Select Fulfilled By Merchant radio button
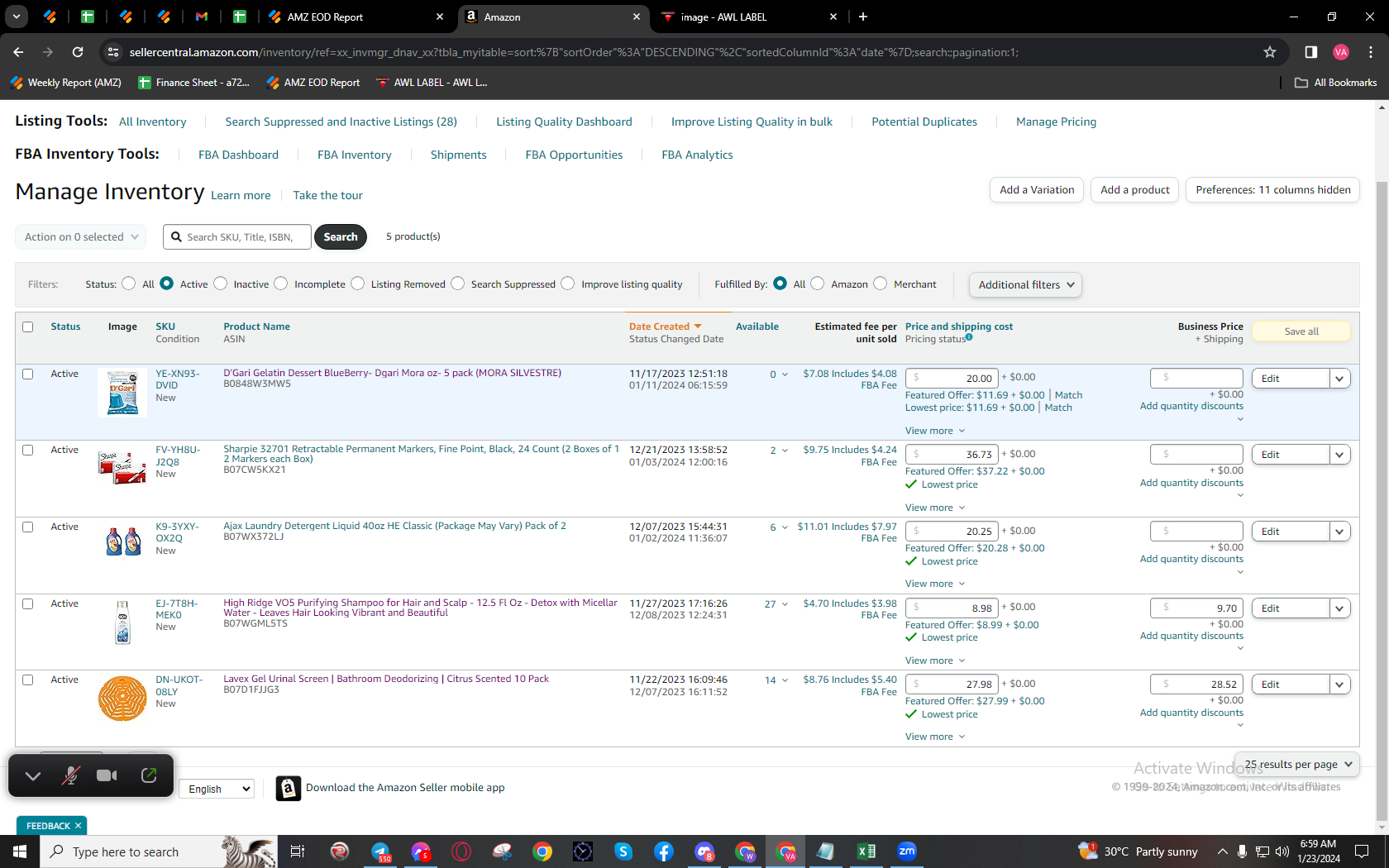Screen dimensions: 1389x868 point(881,284)
